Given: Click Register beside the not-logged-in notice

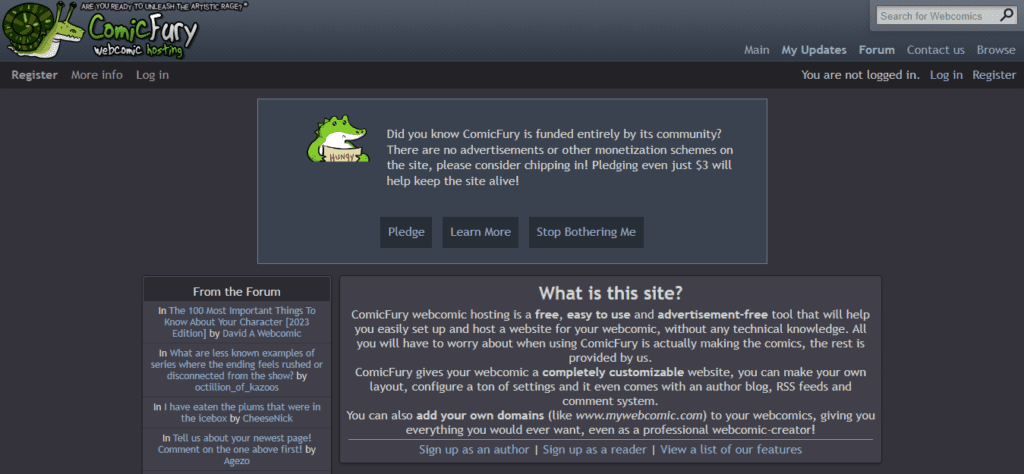Looking at the screenshot, I should coord(994,75).
